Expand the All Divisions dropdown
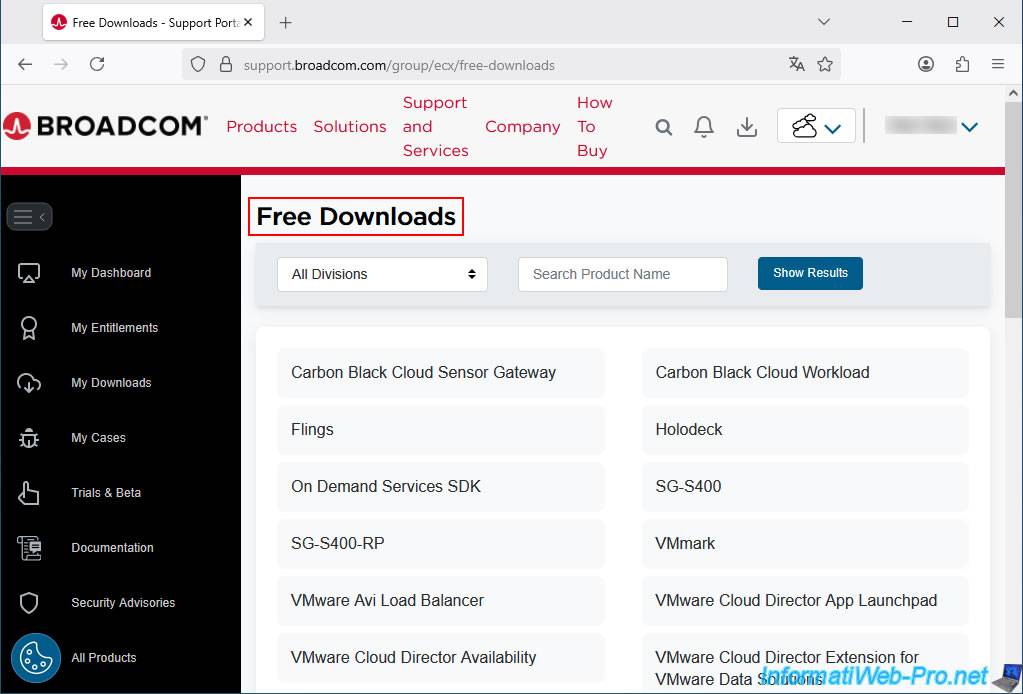 pos(382,274)
